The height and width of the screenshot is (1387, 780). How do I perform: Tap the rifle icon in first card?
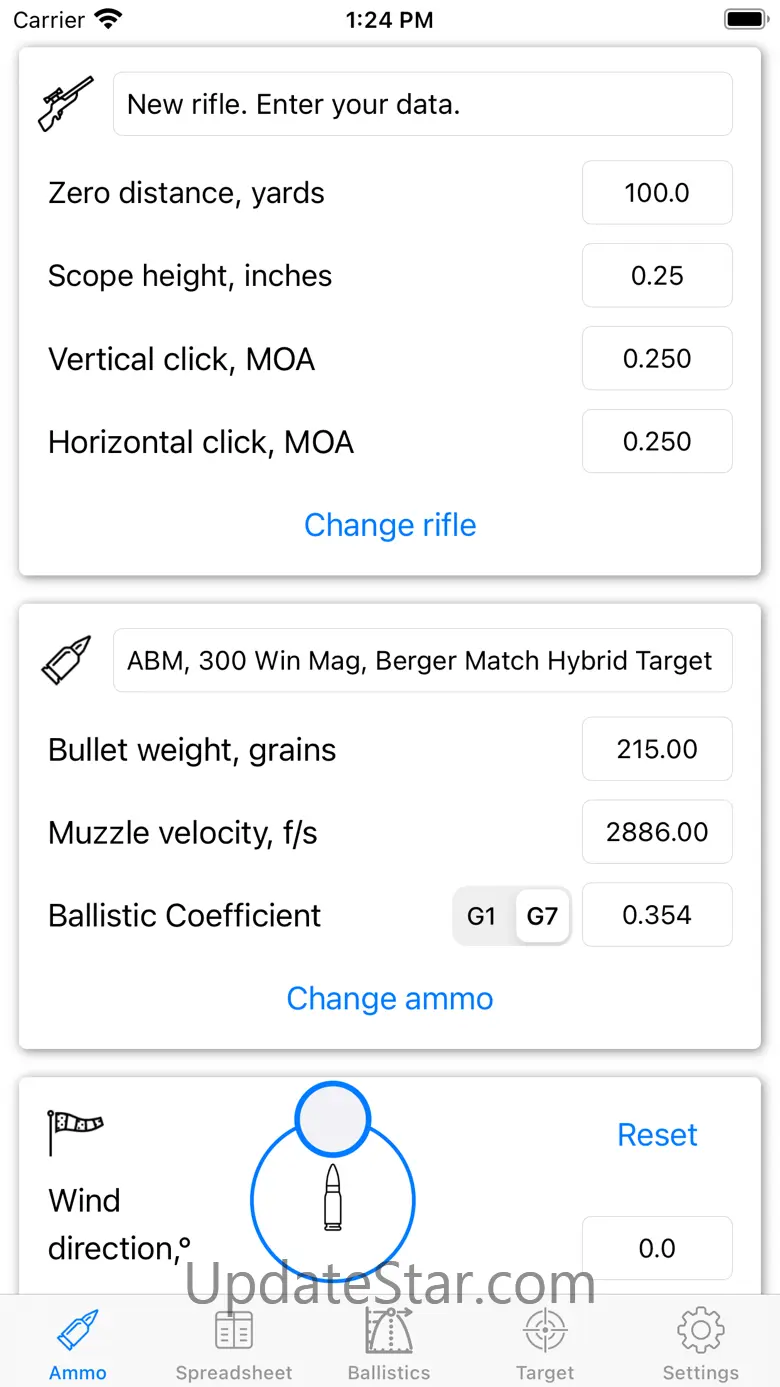click(66, 103)
